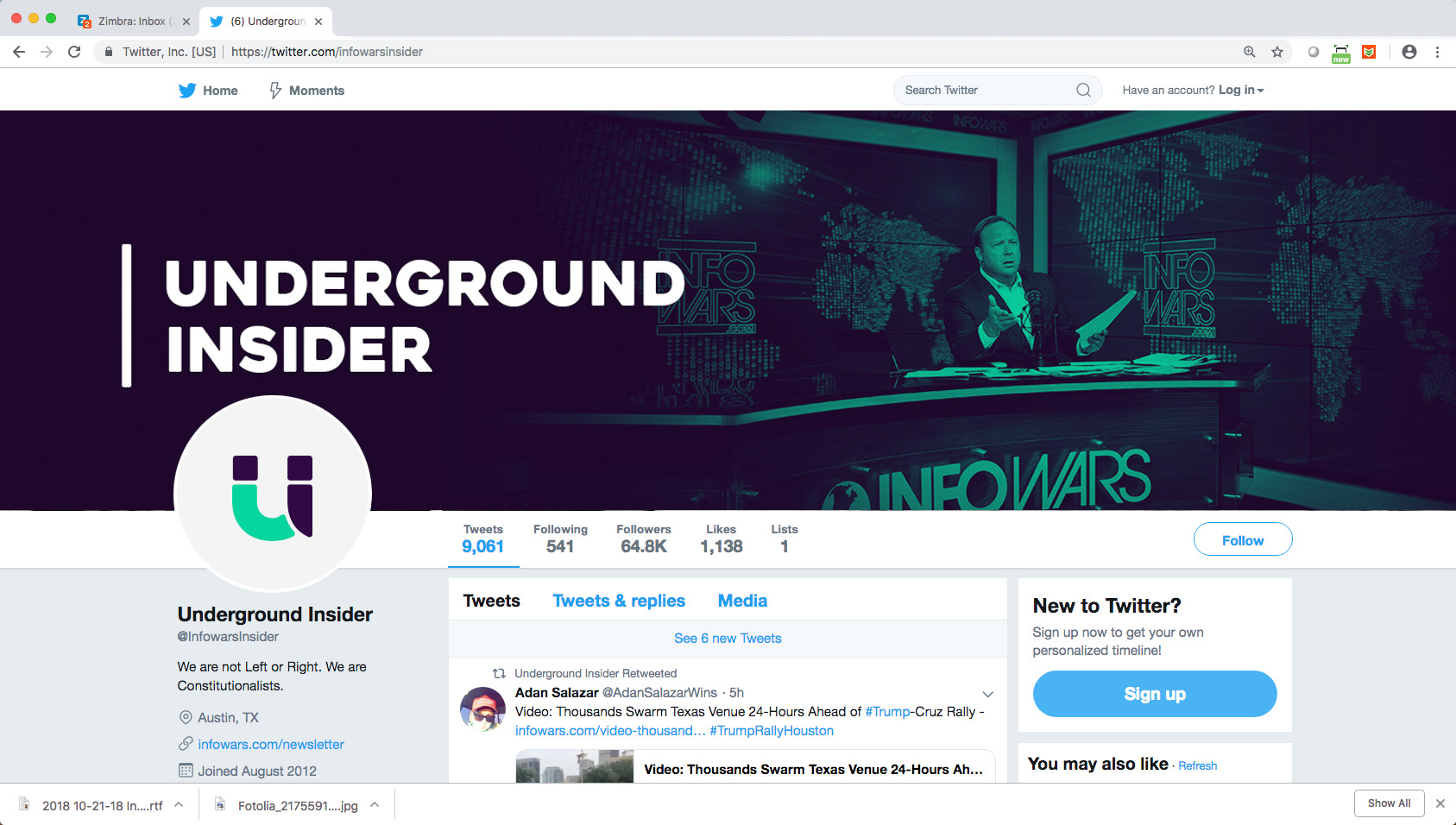The width and height of the screenshot is (1456, 825).
Task: Open the chevron menu for the rtf download
Action: (179, 804)
